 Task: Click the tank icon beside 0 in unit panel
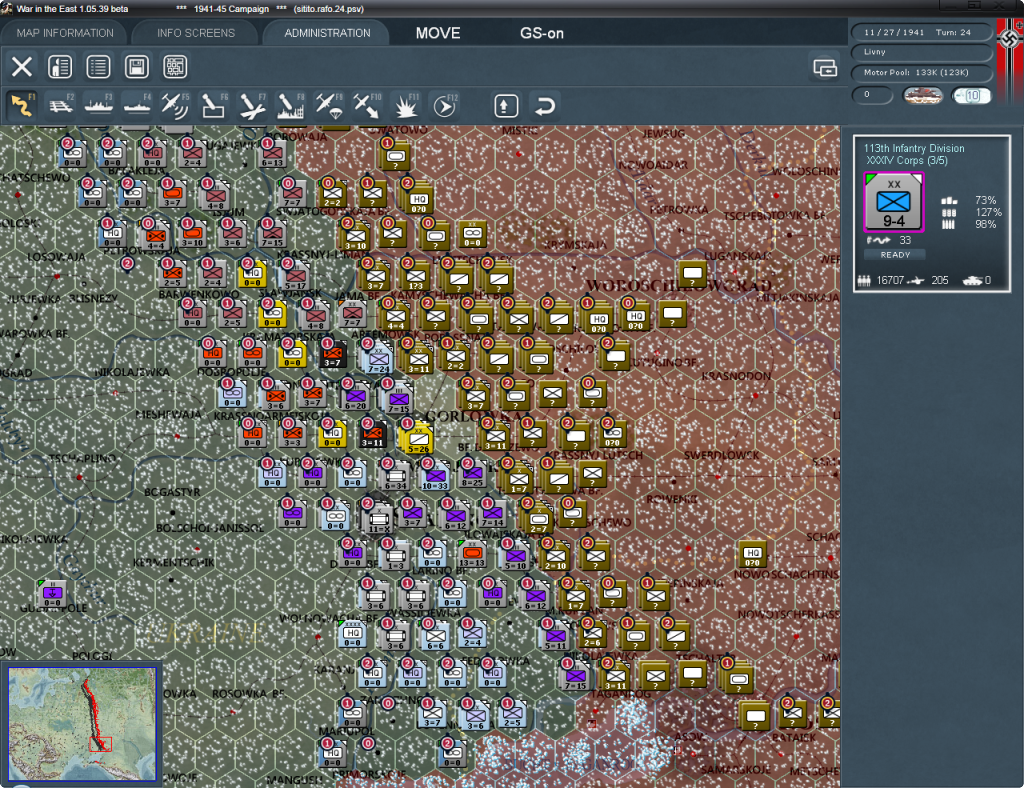click(972, 281)
